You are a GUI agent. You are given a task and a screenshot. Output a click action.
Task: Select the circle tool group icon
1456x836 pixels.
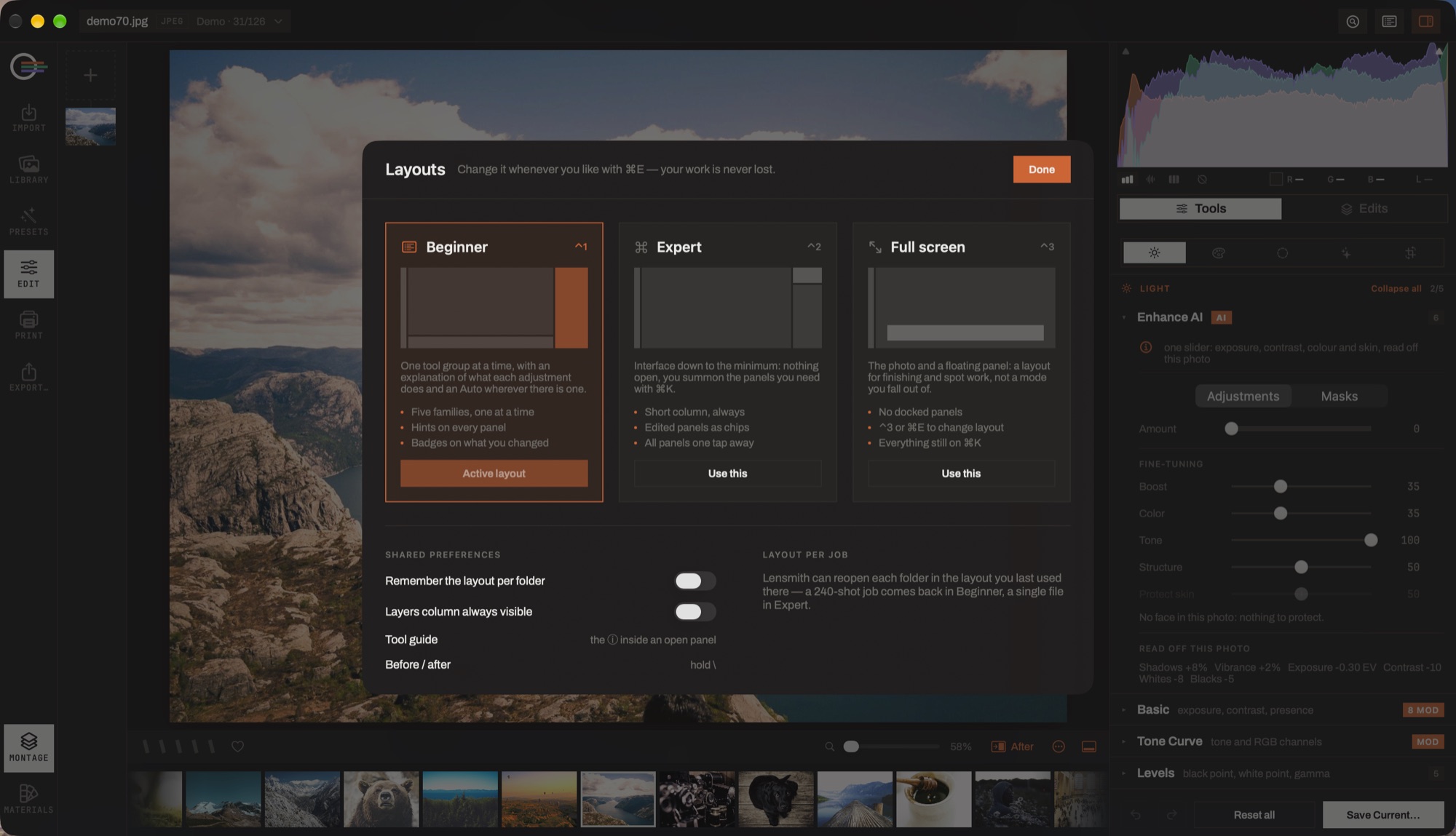(1282, 252)
